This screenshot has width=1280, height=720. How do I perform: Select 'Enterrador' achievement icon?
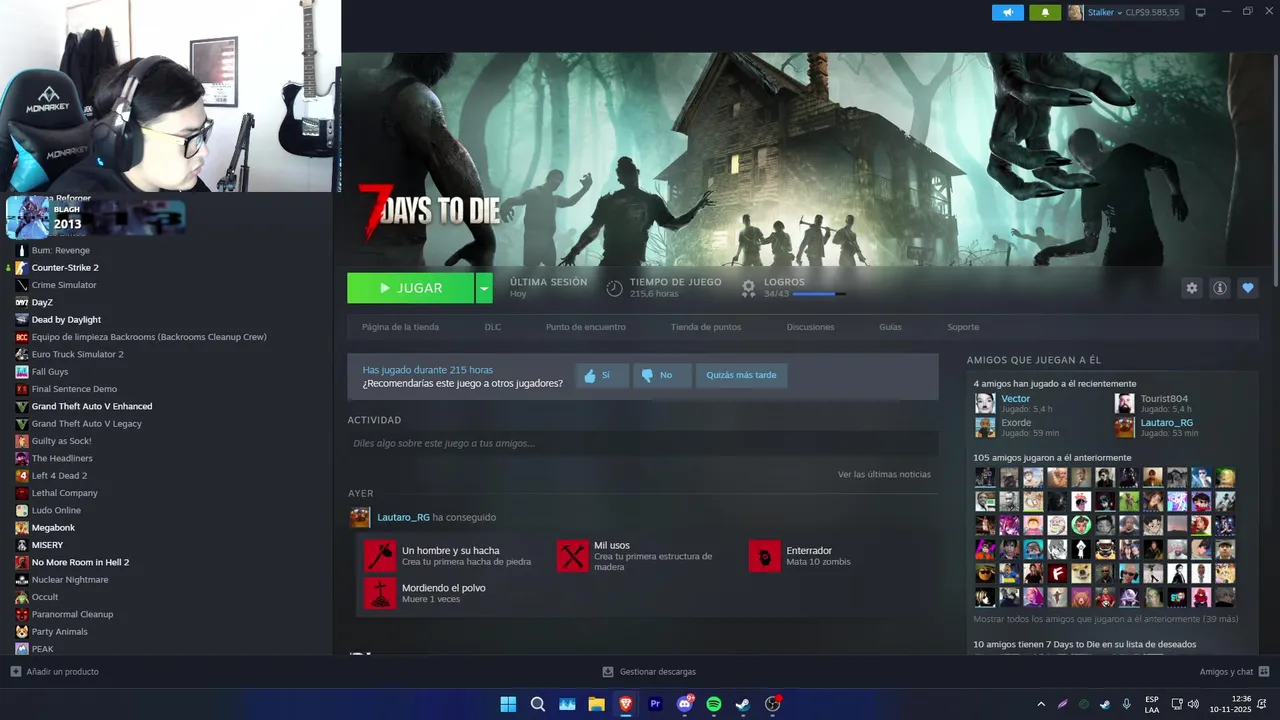(x=764, y=556)
